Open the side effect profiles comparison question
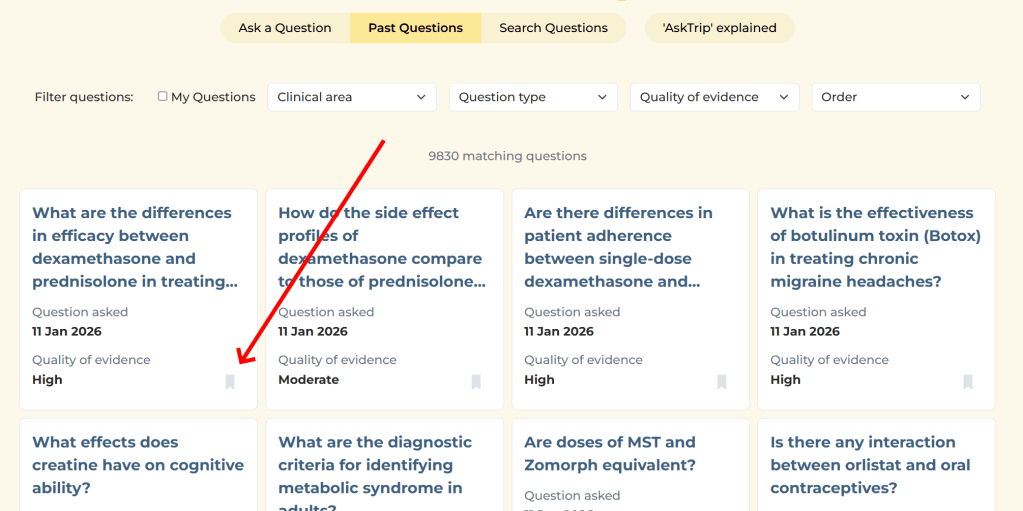 coord(381,247)
